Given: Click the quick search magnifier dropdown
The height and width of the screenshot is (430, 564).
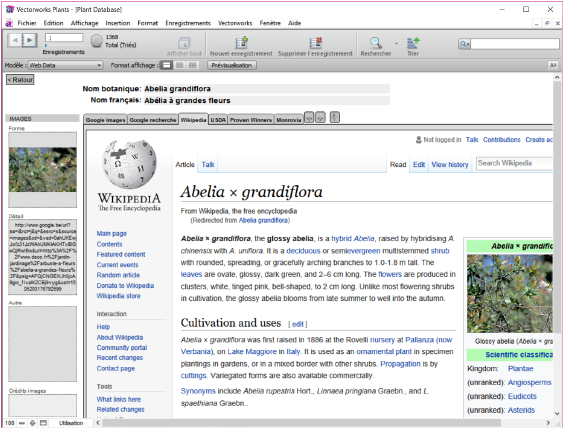Looking at the screenshot, I should (x=464, y=44).
